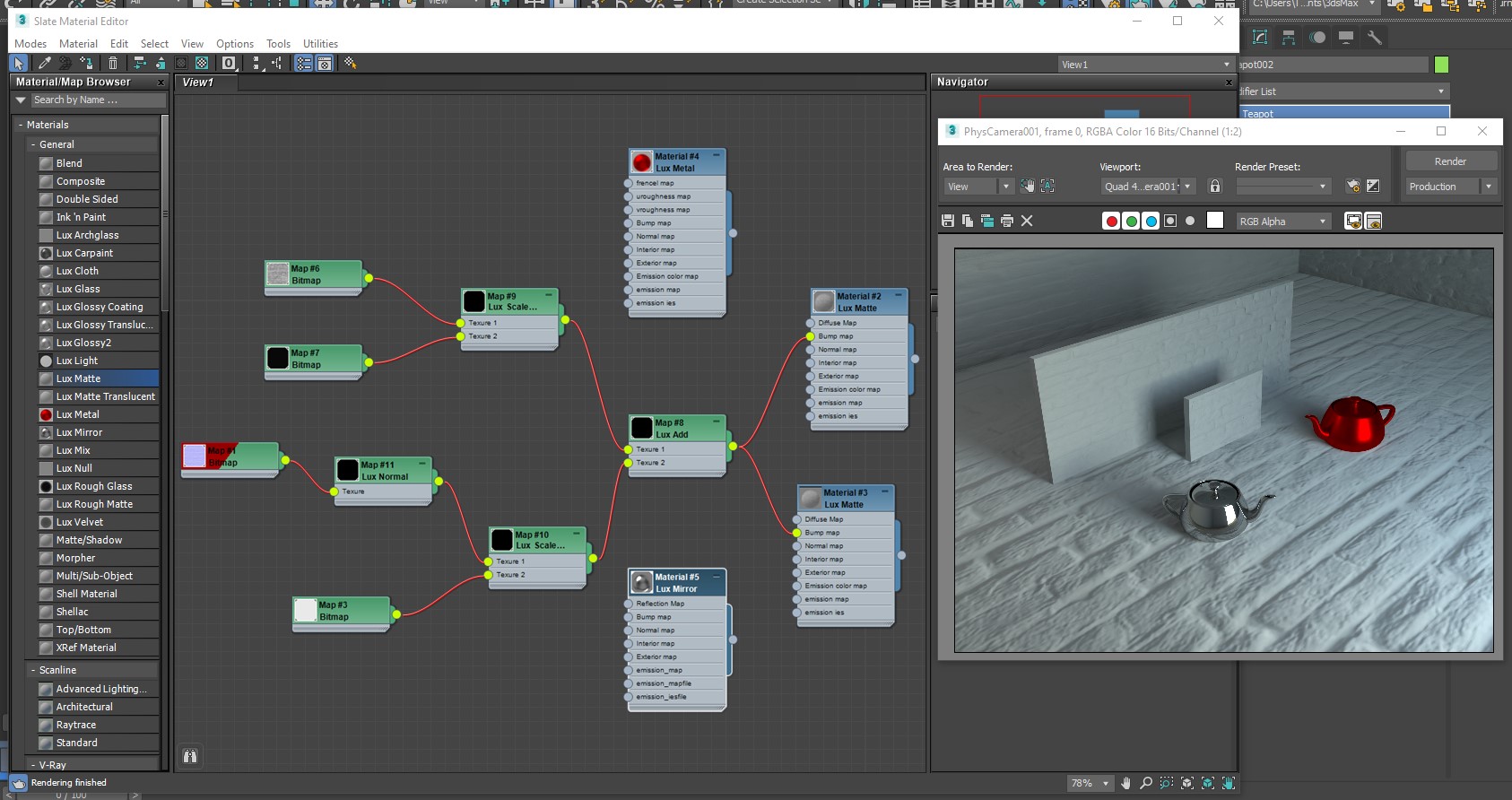Open the Utilities menu
This screenshot has width=1512, height=800.
pyautogui.click(x=320, y=43)
